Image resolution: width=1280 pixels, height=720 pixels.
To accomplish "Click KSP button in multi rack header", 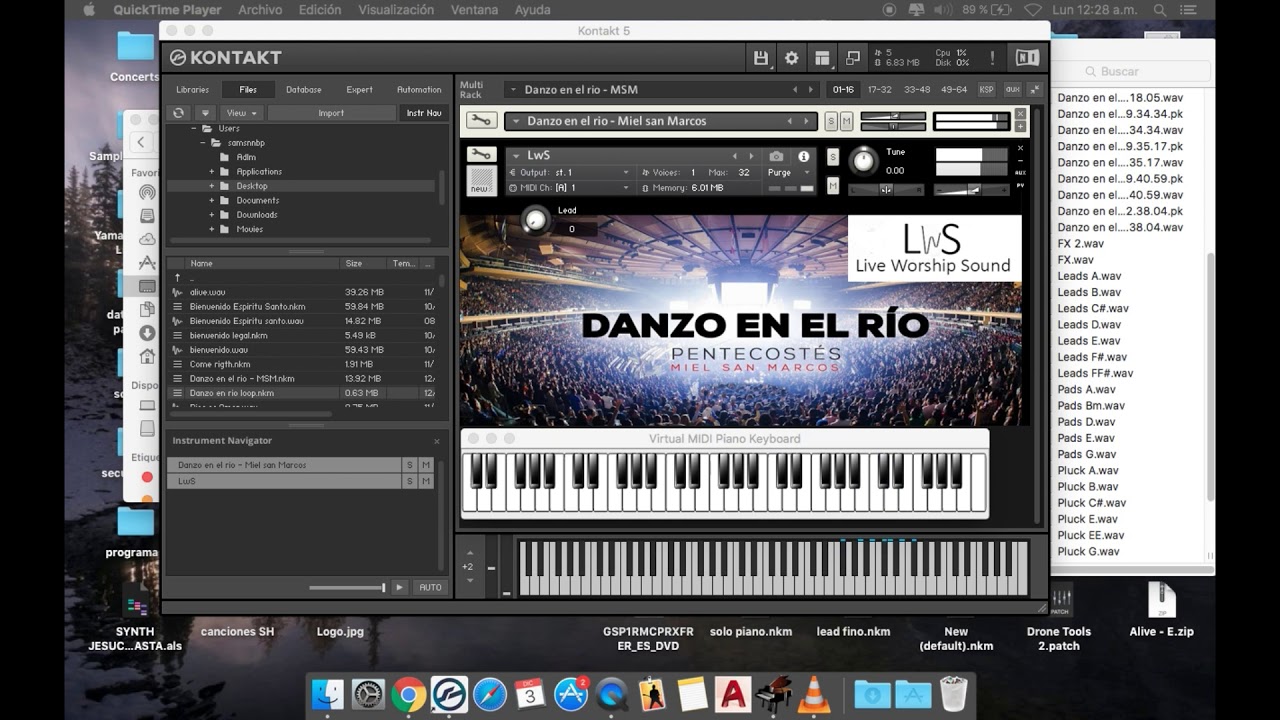I will point(986,90).
